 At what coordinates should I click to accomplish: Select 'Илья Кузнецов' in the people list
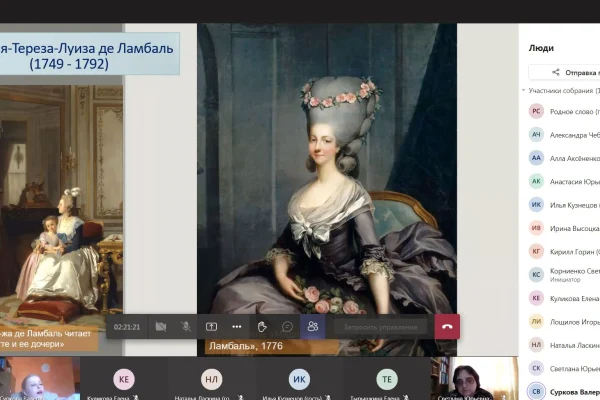(x=562, y=205)
